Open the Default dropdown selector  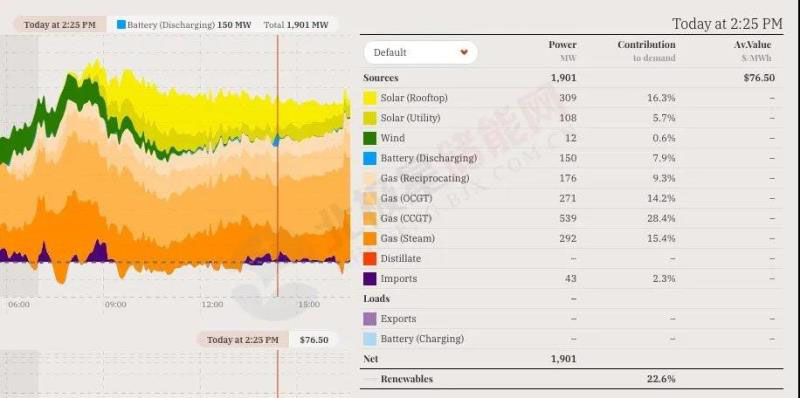(x=420, y=53)
